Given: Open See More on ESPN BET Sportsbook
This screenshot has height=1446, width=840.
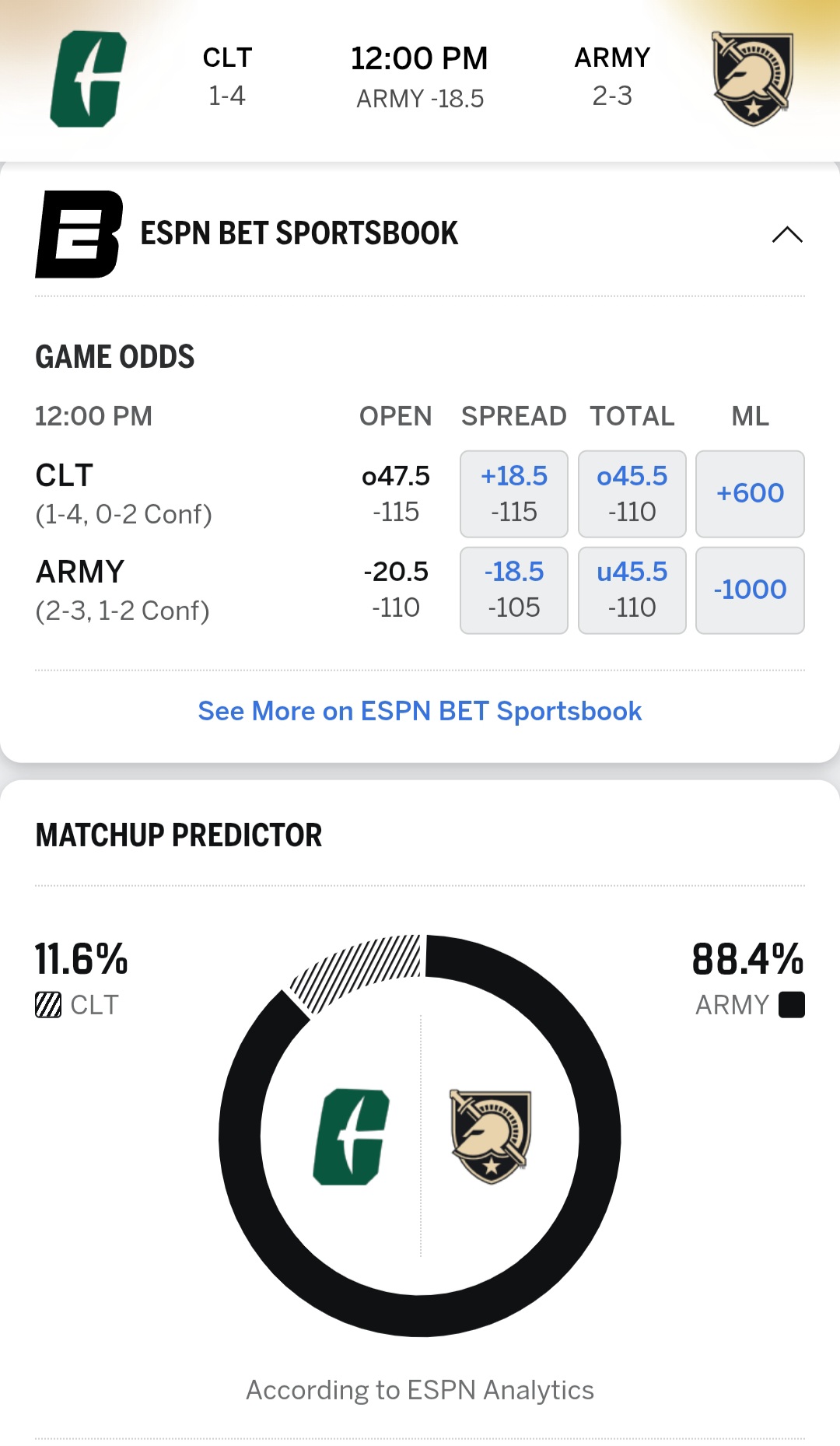Looking at the screenshot, I should (420, 711).
